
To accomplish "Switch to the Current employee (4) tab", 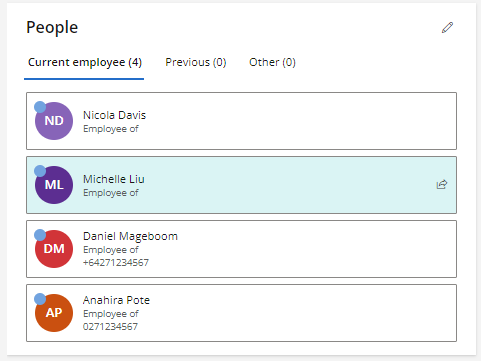I will [85, 62].
